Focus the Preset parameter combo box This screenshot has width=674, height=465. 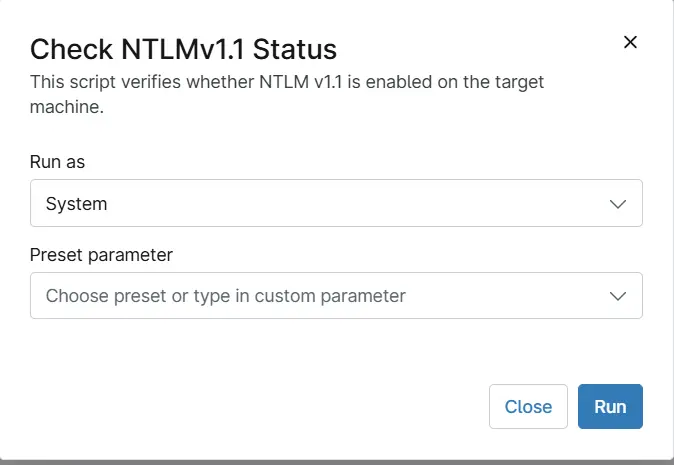[336, 296]
